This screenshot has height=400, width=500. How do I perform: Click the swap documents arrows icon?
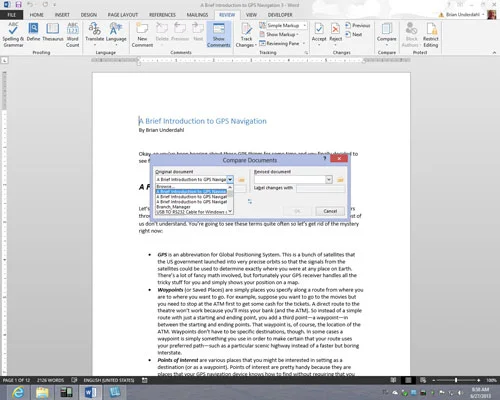250,201
